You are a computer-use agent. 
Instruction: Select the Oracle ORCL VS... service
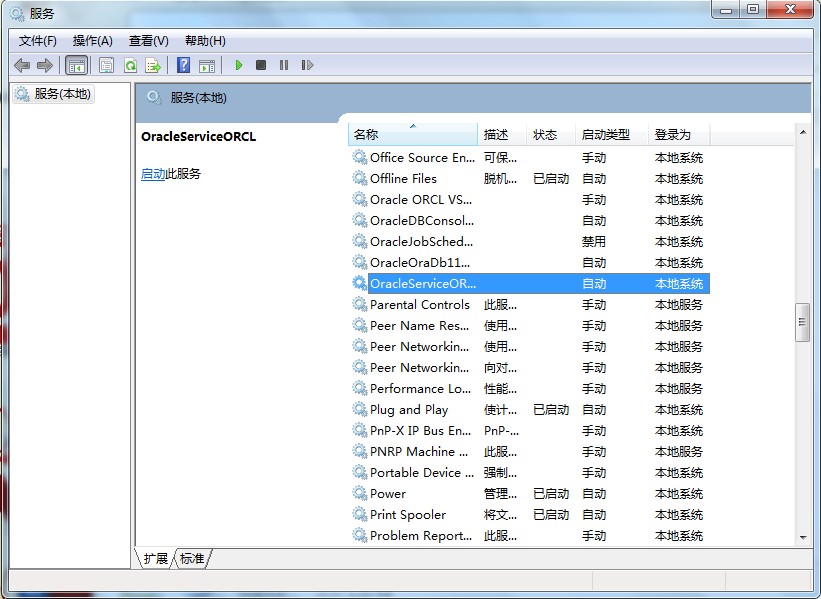point(529,199)
